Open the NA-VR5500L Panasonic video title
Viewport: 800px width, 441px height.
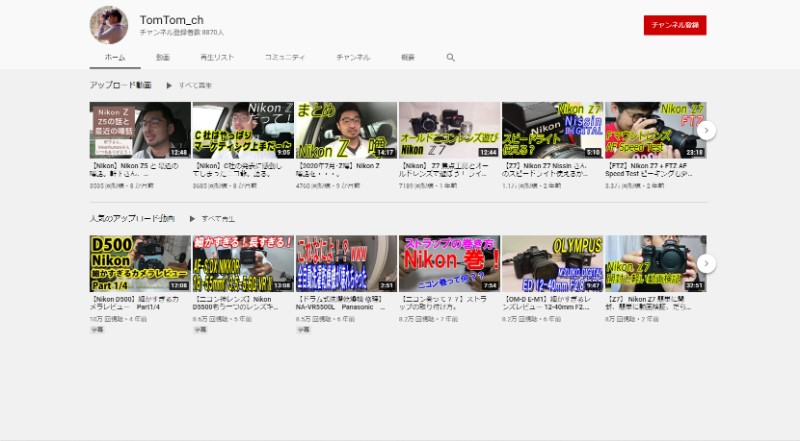[340, 303]
